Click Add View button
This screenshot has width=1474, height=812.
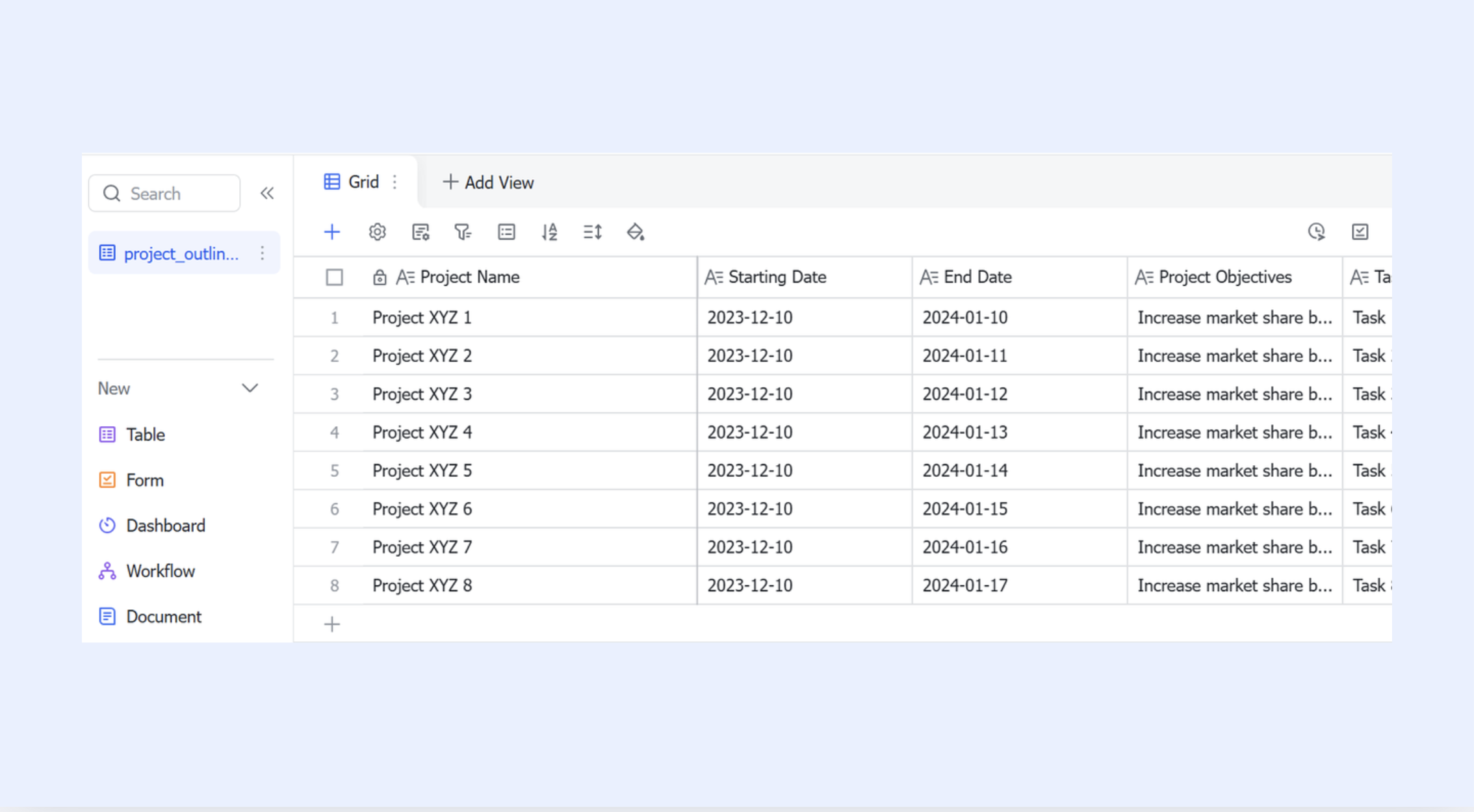[489, 183]
